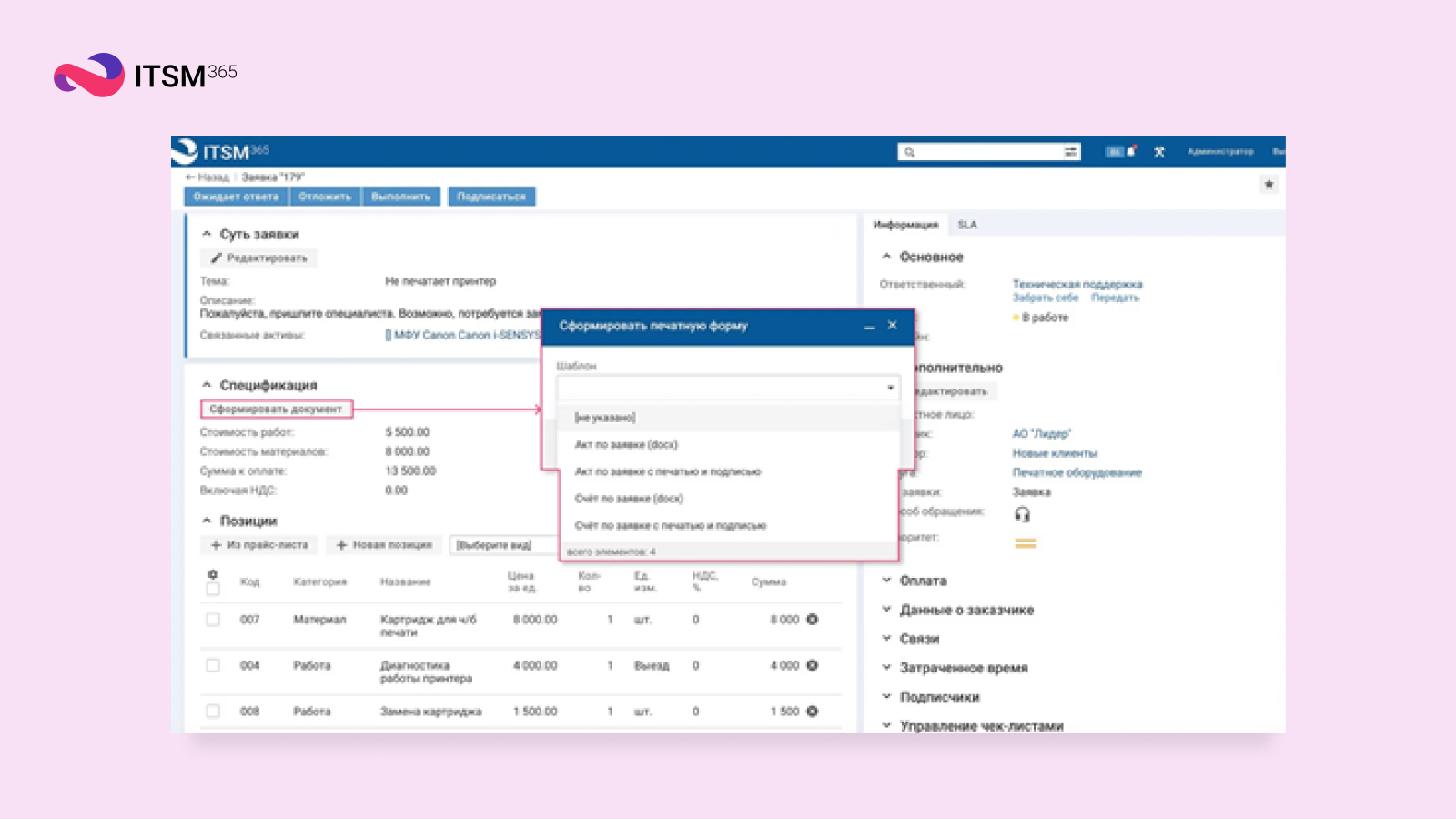
Task: Tick checkbox for item 008
Action: (x=213, y=712)
